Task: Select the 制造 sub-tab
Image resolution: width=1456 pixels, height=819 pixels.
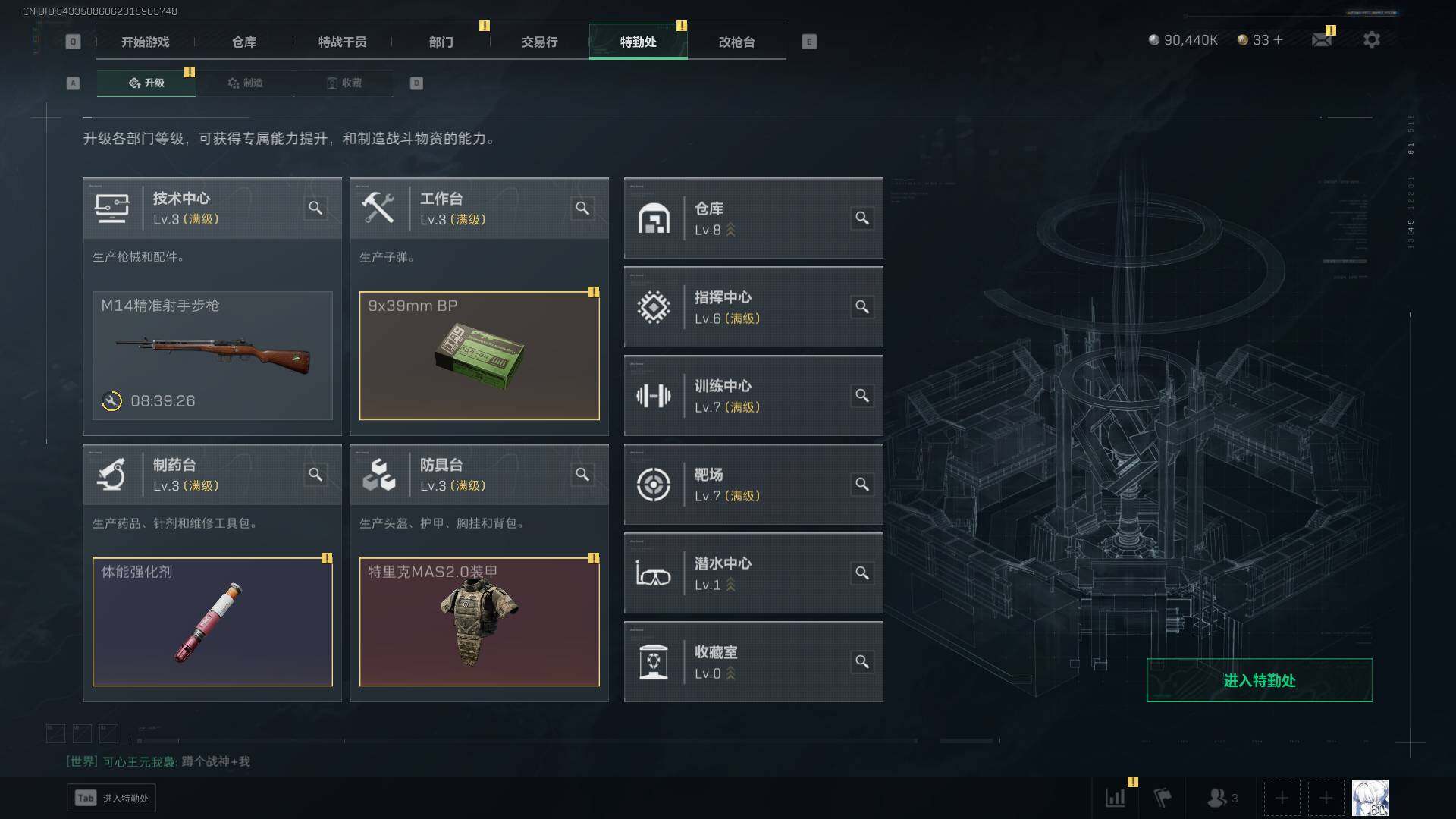Action: click(x=245, y=83)
